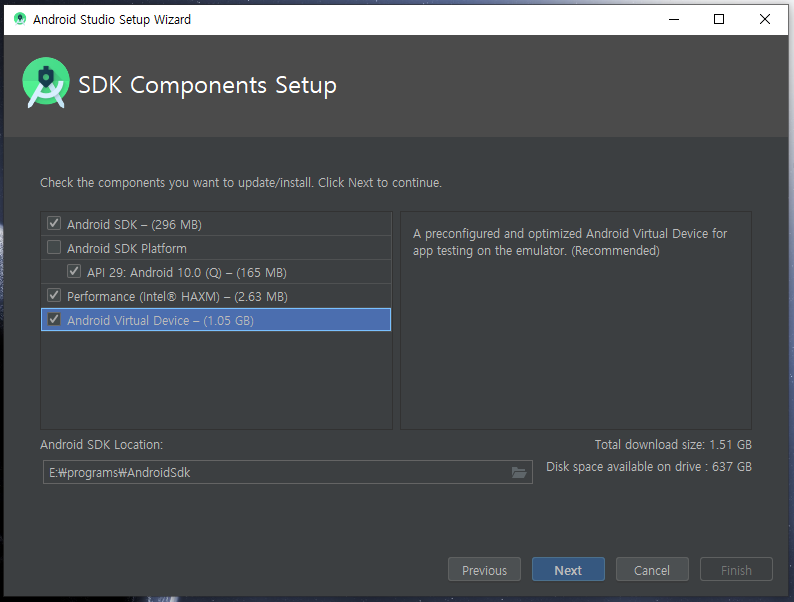794x602 pixels.
Task: Select the Android SDK Platform row
Action: 216,248
